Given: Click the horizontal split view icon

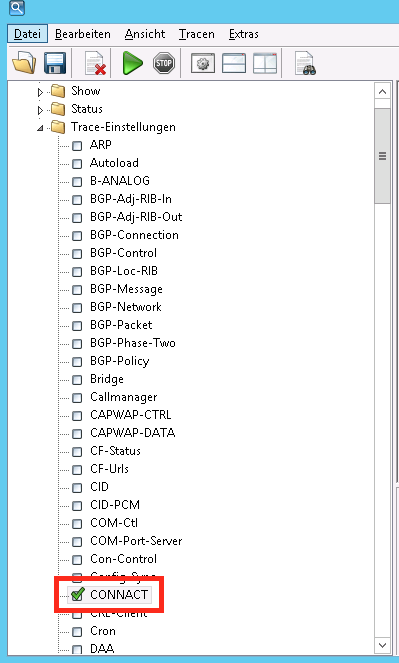Looking at the screenshot, I should (x=234, y=63).
